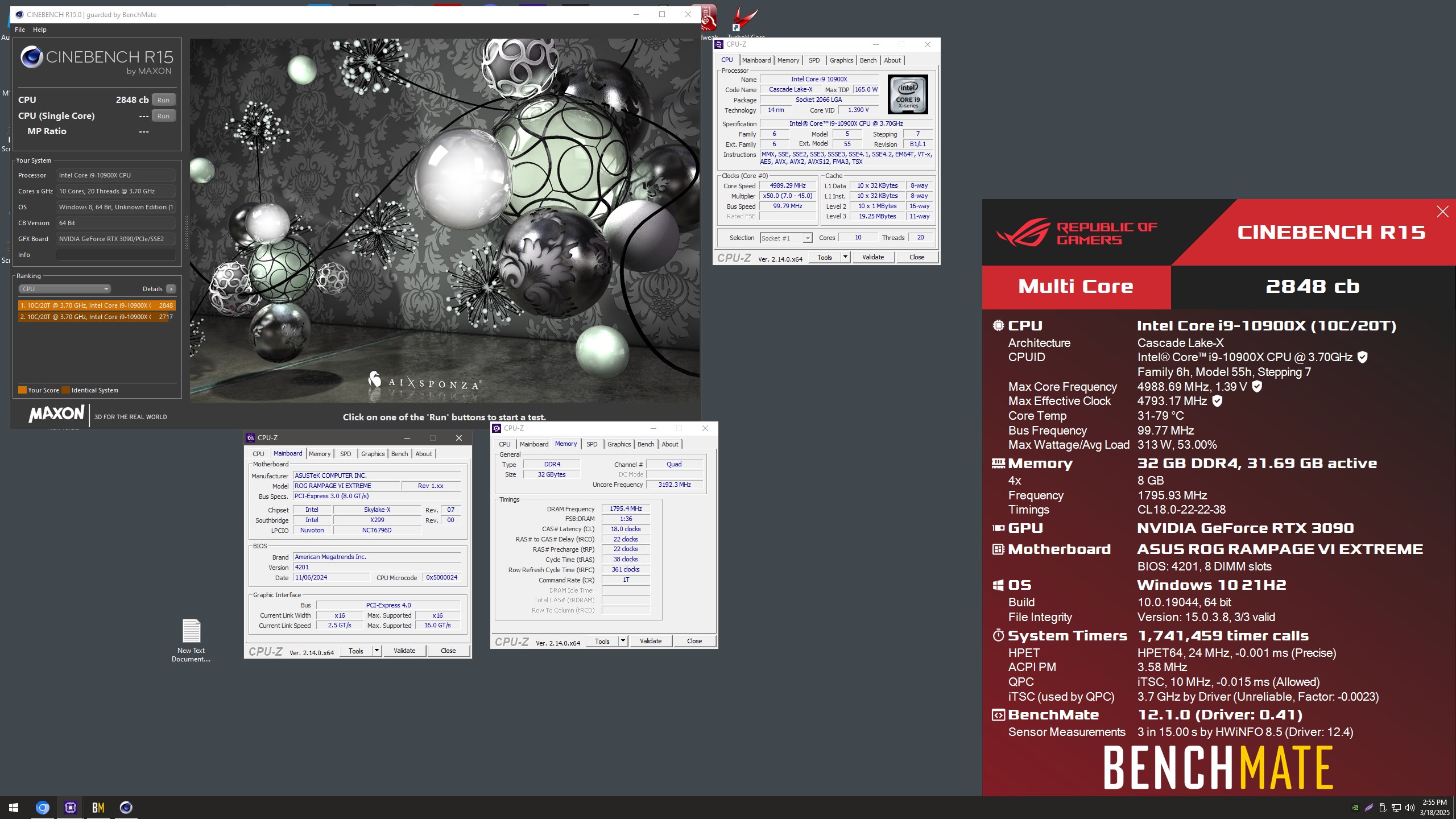
Task: Click the CPUID verified shield icon
Action: click(1362, 357)
